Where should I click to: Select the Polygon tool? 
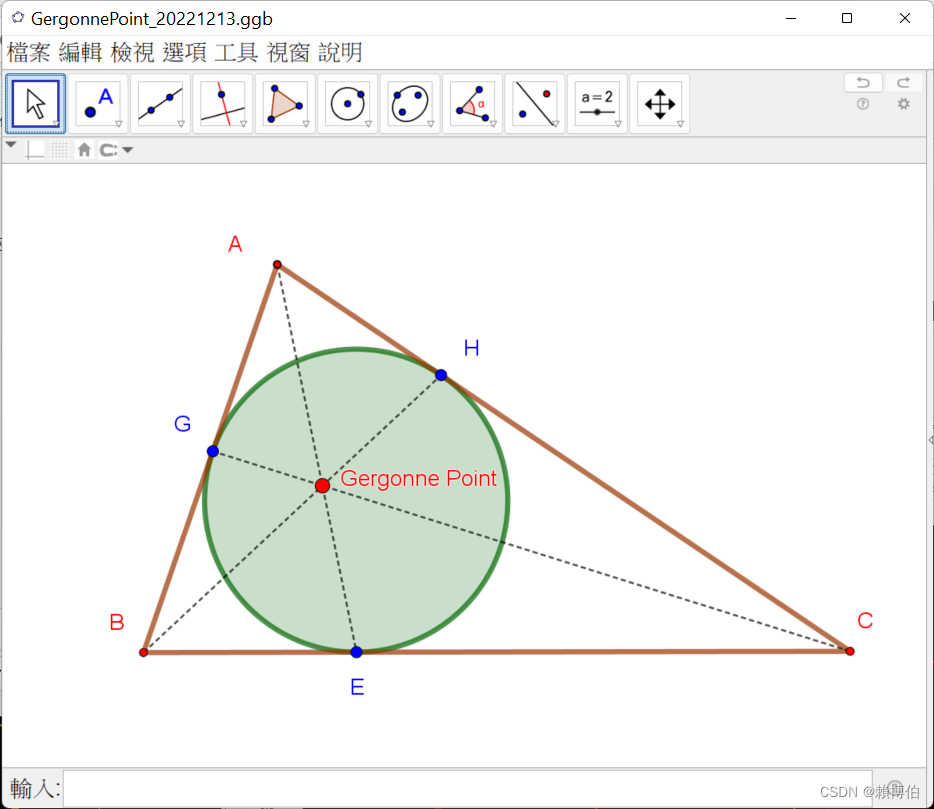[x=284, y=102]
